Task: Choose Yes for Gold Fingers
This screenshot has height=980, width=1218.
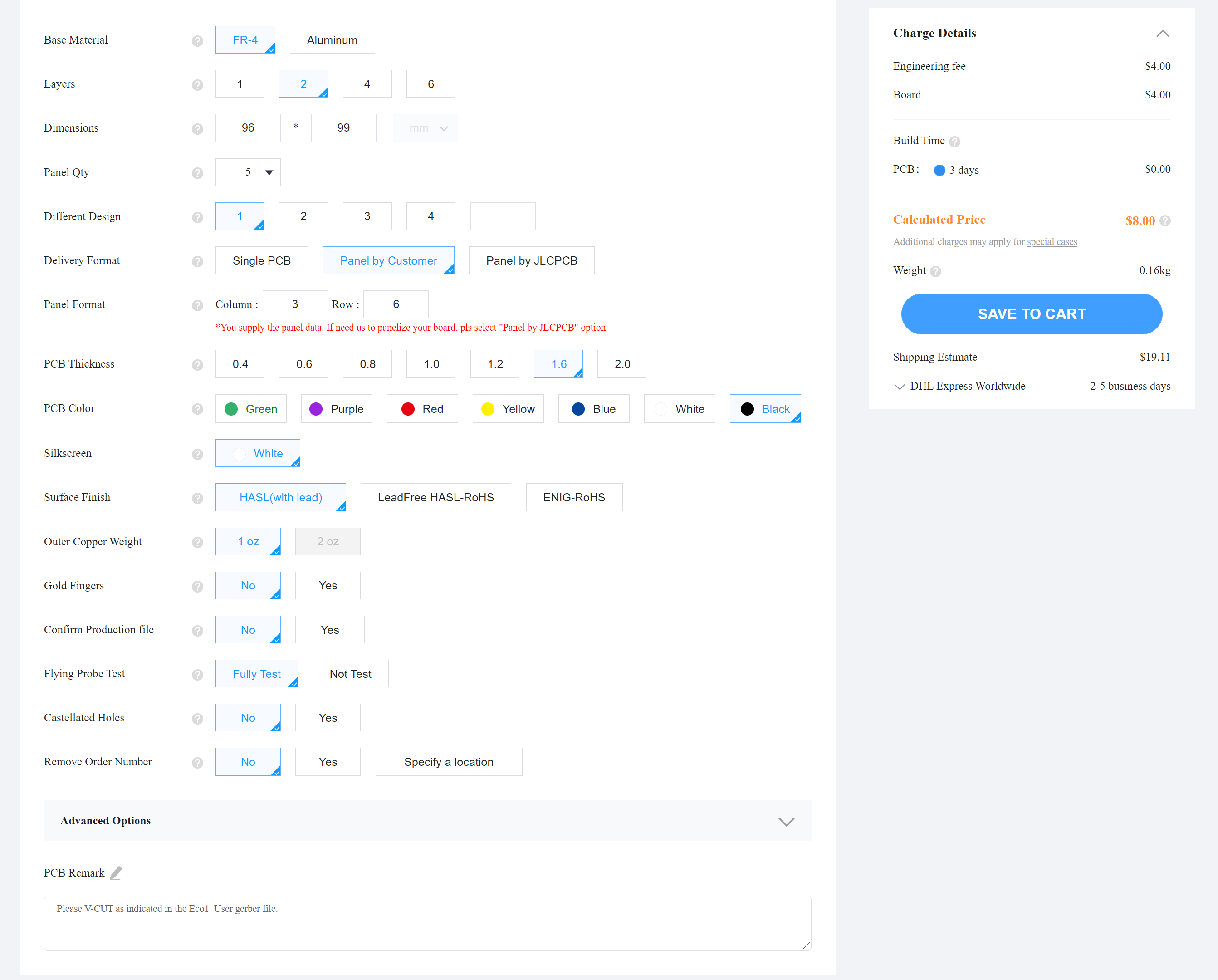Action: tap(328, 586)
